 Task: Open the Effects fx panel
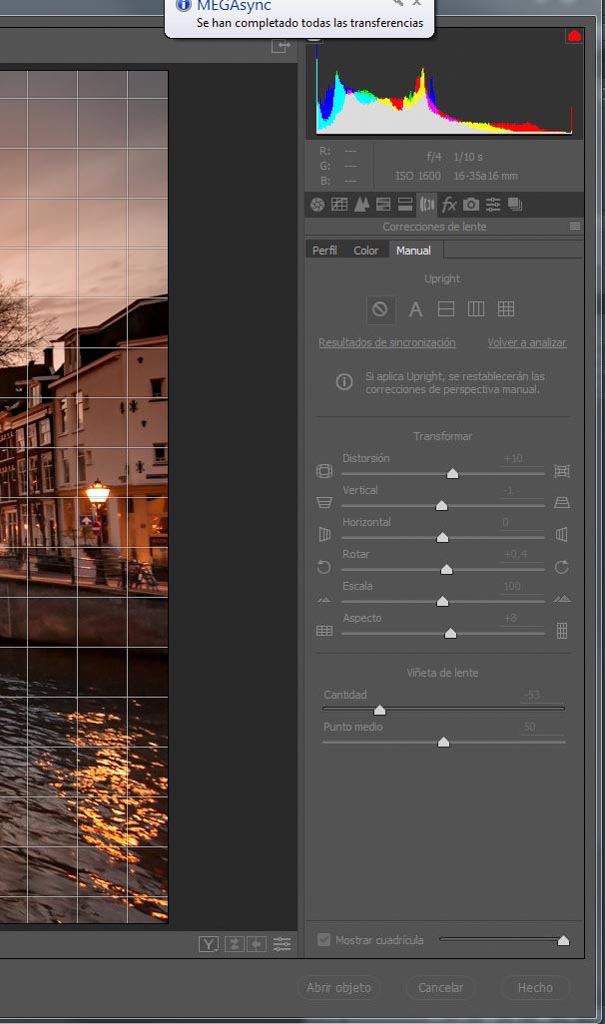click(x=449, y=205)
